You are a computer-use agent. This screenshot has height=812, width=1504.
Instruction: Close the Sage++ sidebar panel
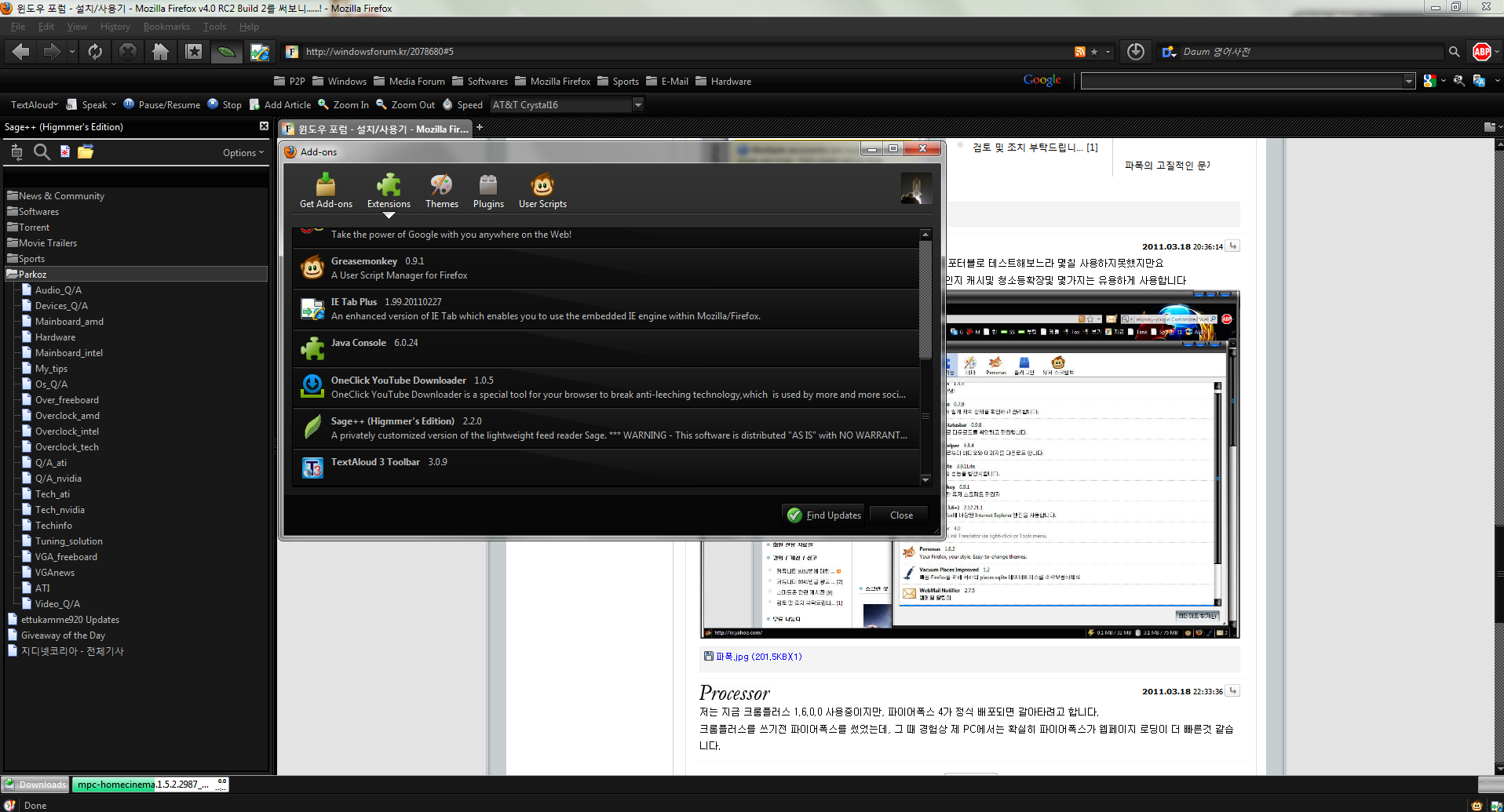(264, 126)
